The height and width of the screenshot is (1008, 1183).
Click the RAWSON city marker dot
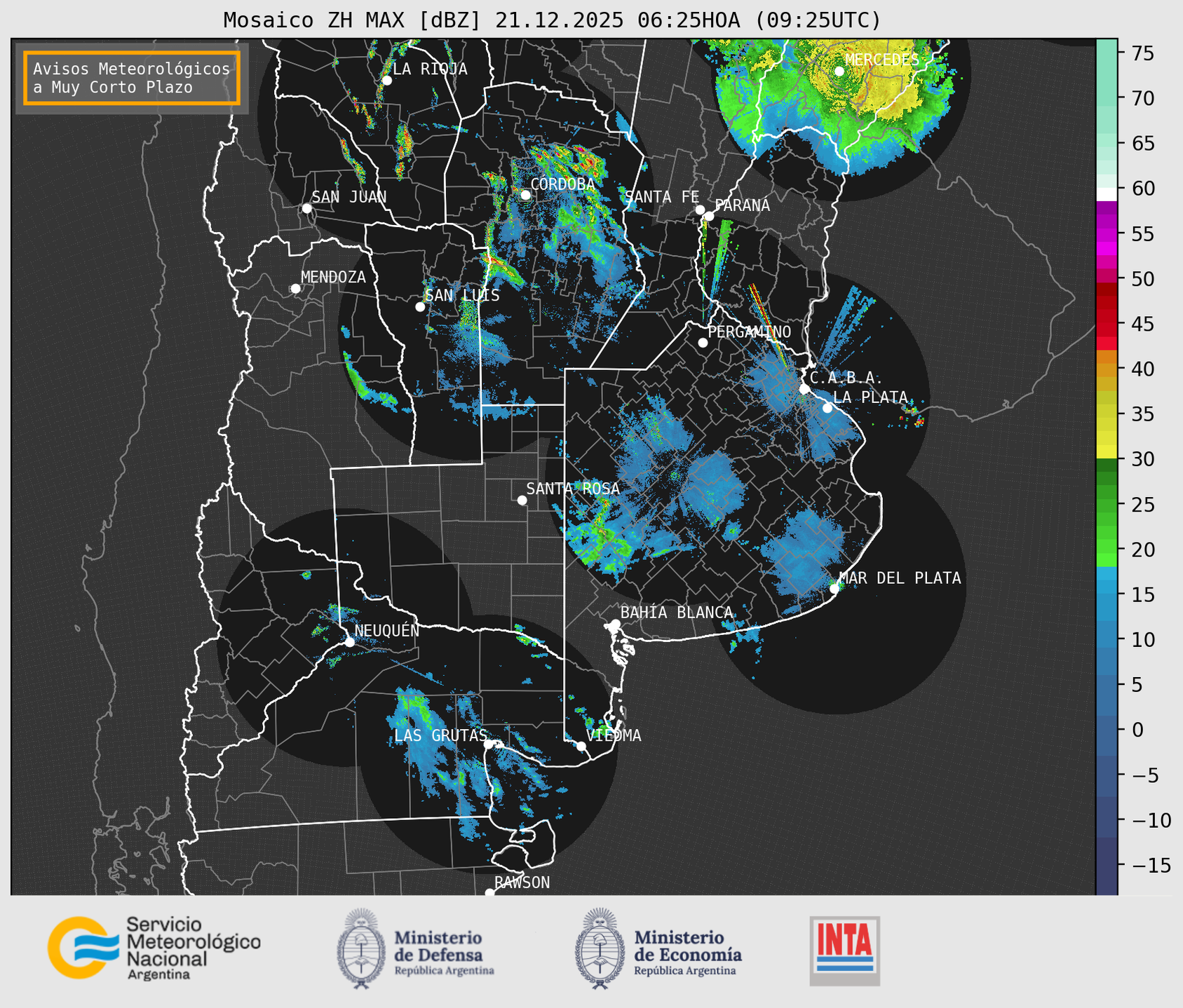[489, 893]
